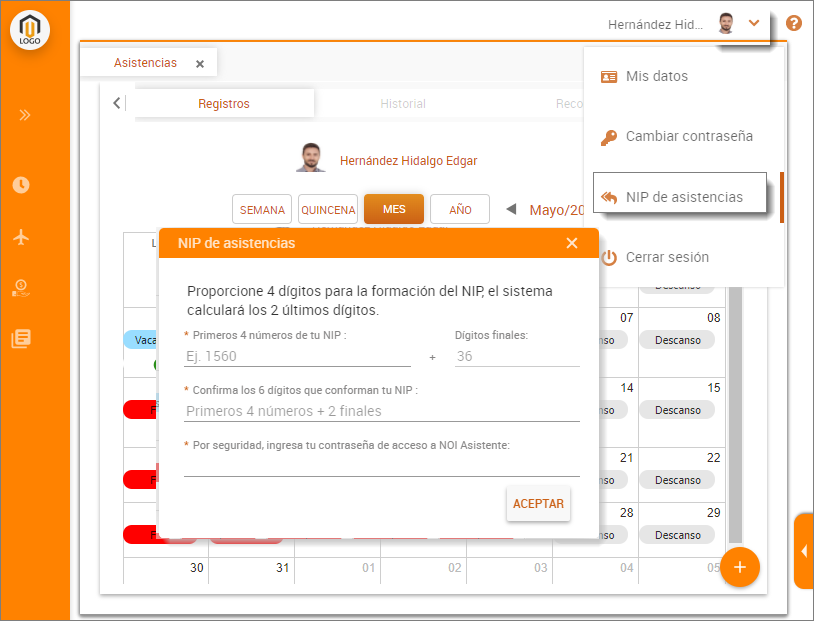Close the NIP de asistencias dialog
Image resolution: width=814 pixels, height=621 pixels.
click(572, 243)
